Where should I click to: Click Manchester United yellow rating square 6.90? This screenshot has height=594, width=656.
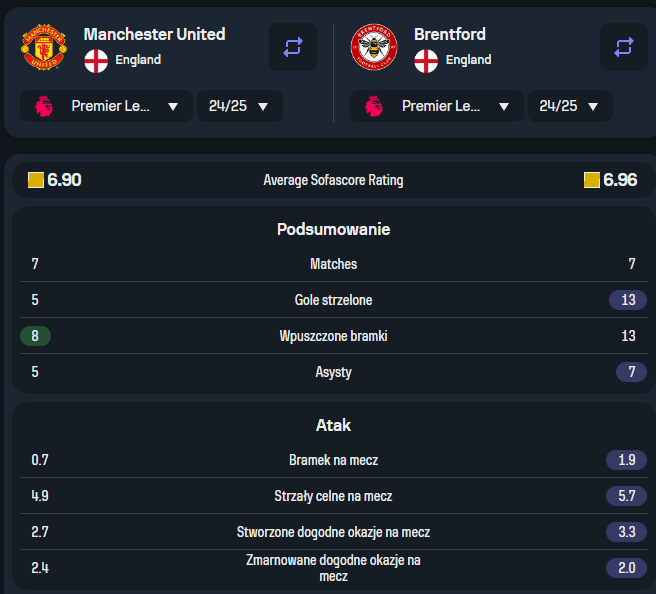click(36, 180)
